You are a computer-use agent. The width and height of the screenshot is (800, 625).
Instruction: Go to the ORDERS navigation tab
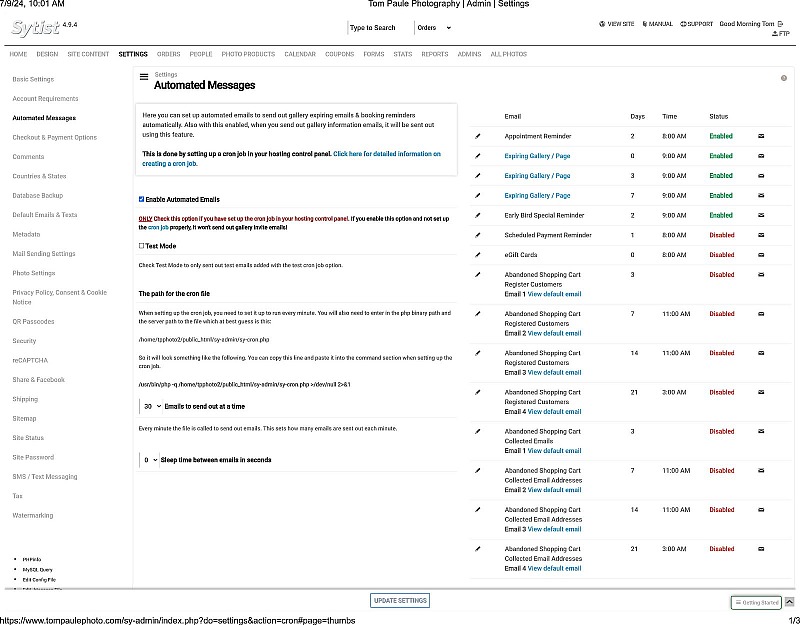[168, 54]
